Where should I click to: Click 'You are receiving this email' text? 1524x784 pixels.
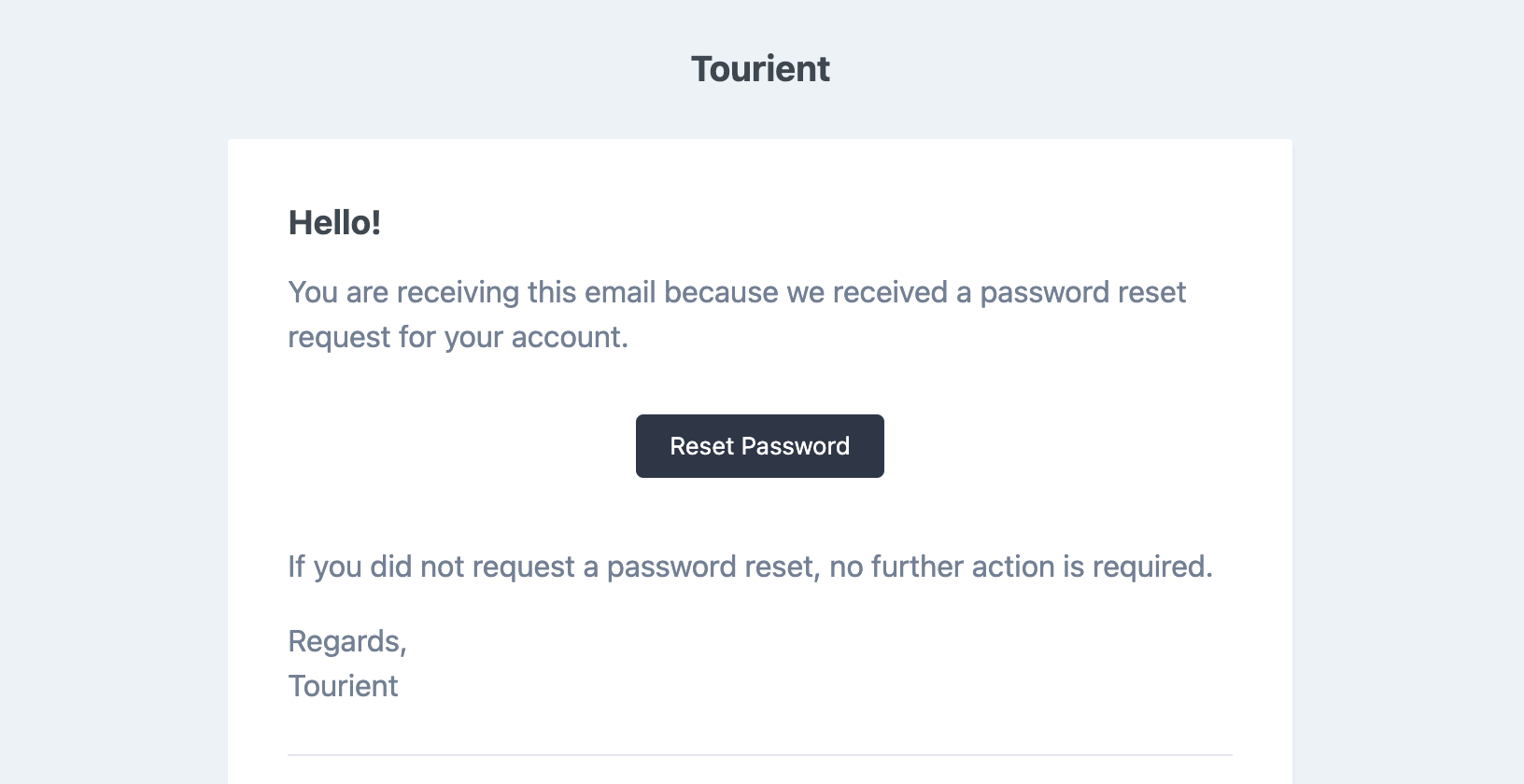tap(476, 291)
